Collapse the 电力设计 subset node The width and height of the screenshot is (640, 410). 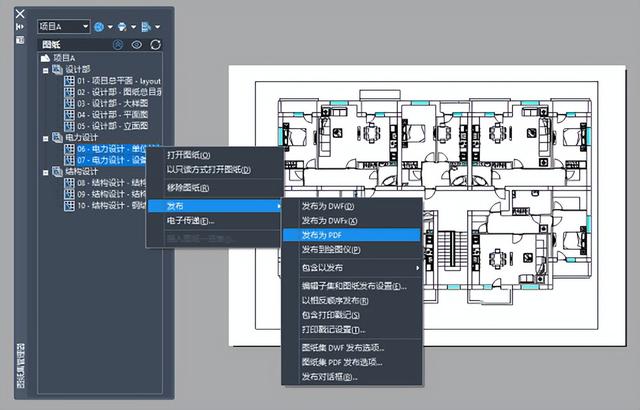point(45,137)
